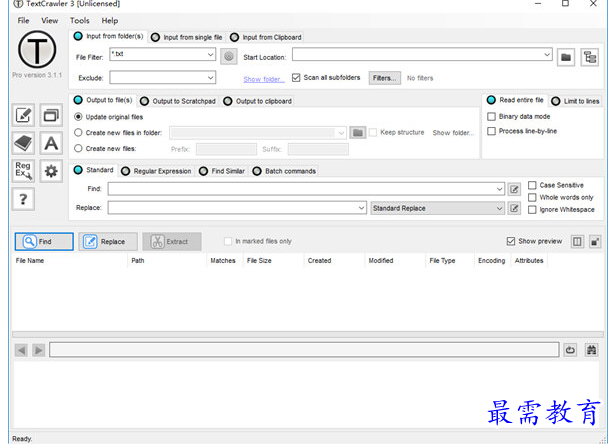Screen dimensions: 609x444
Task: Click the stacked book library icon
Action: tap(23, 143)
